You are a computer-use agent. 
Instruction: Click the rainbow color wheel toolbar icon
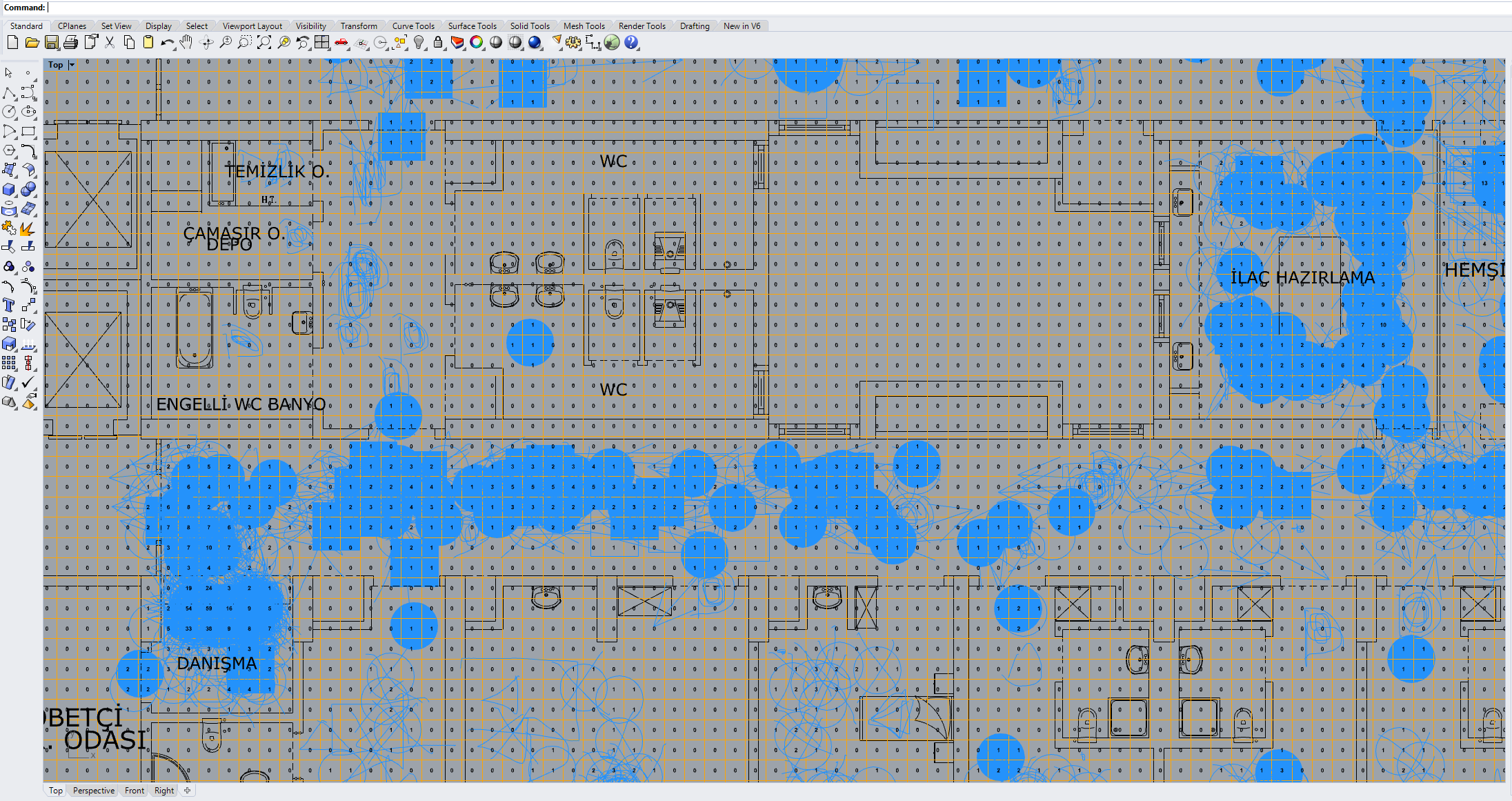pyautogui.click(x=477, y=42)
